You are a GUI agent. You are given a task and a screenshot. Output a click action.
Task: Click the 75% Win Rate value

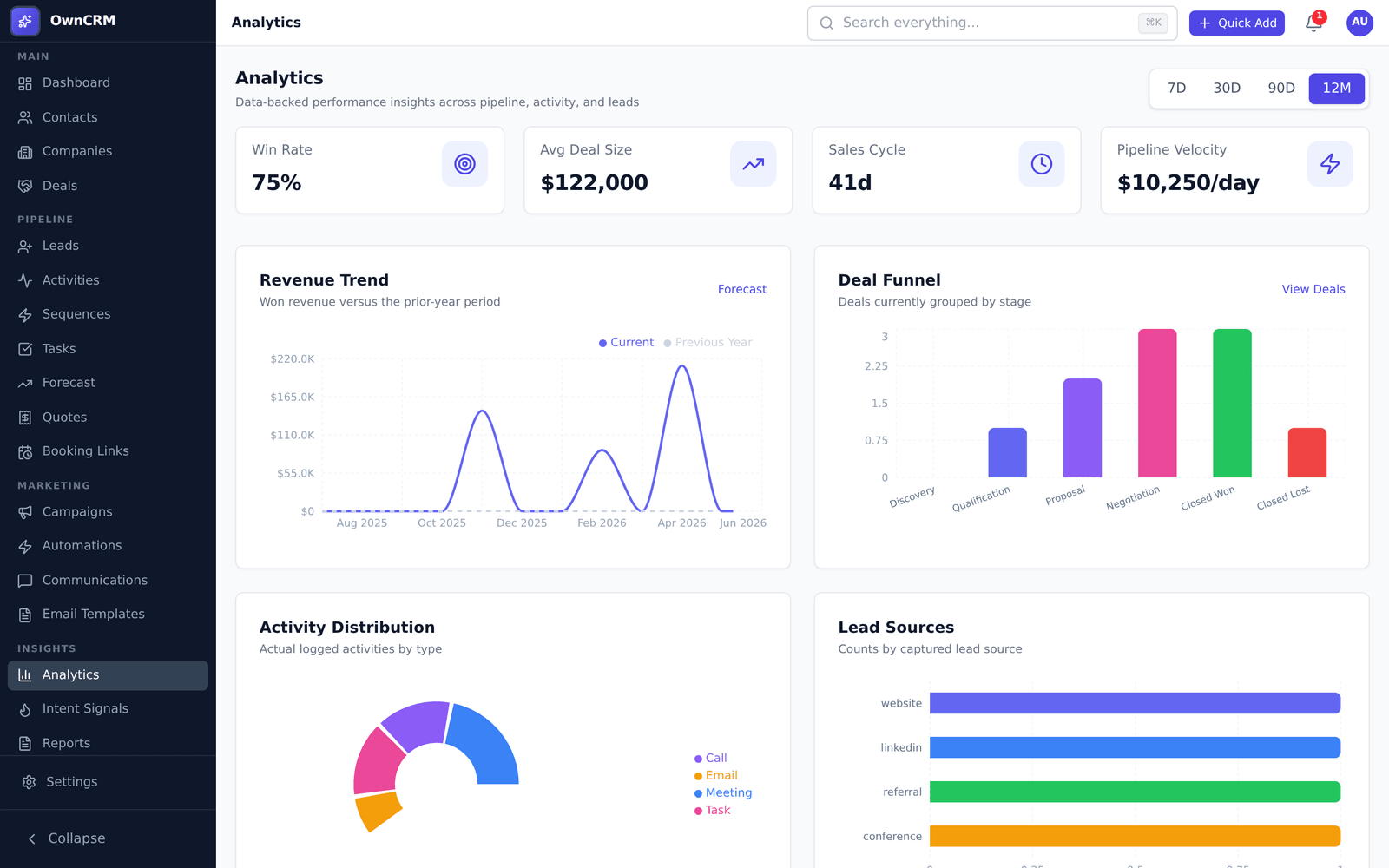[x=277, y=183]
